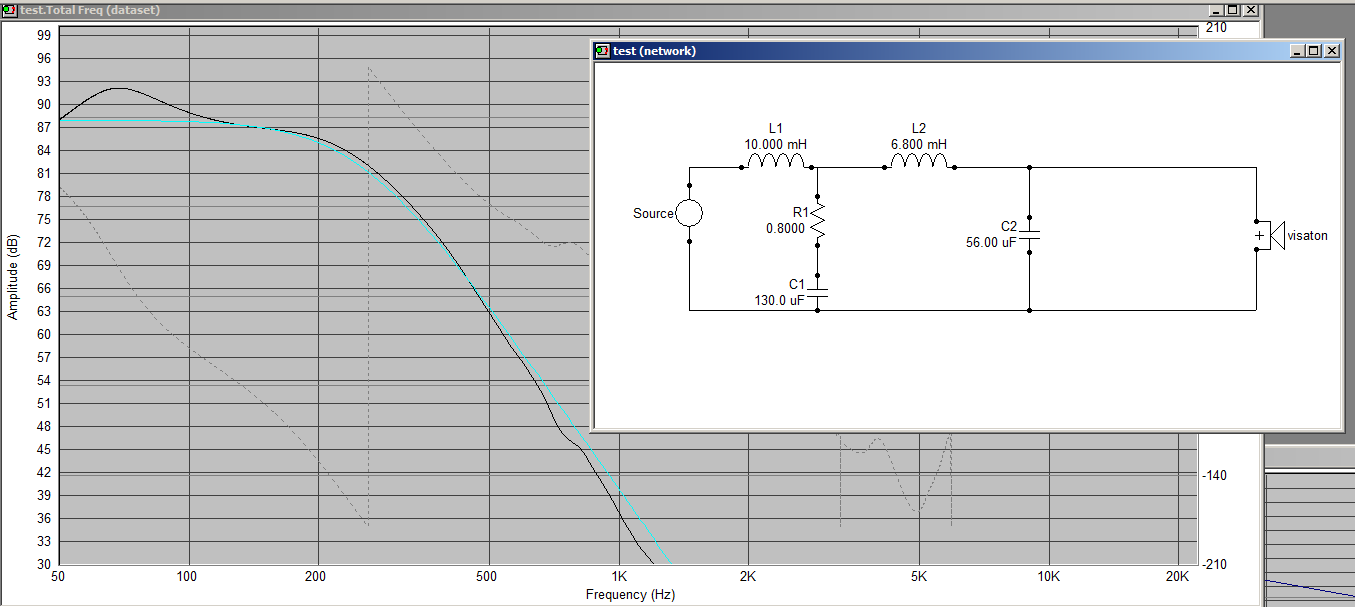Click the L1 component label
Viewport: 1355px width, 607px height.
775,129
